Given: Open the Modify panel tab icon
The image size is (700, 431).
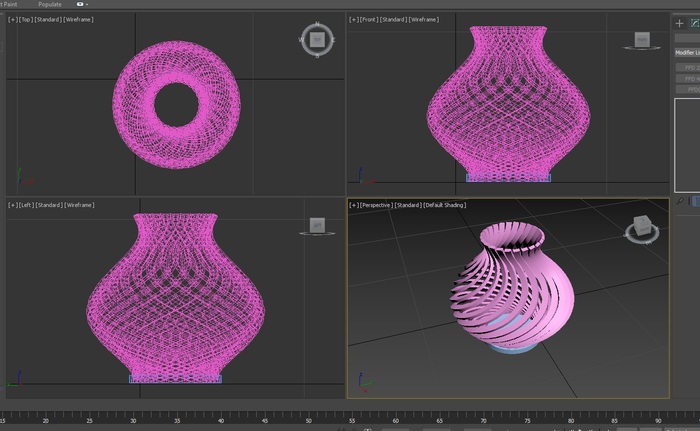Looking at the screenshot, I should click(695, 22).
